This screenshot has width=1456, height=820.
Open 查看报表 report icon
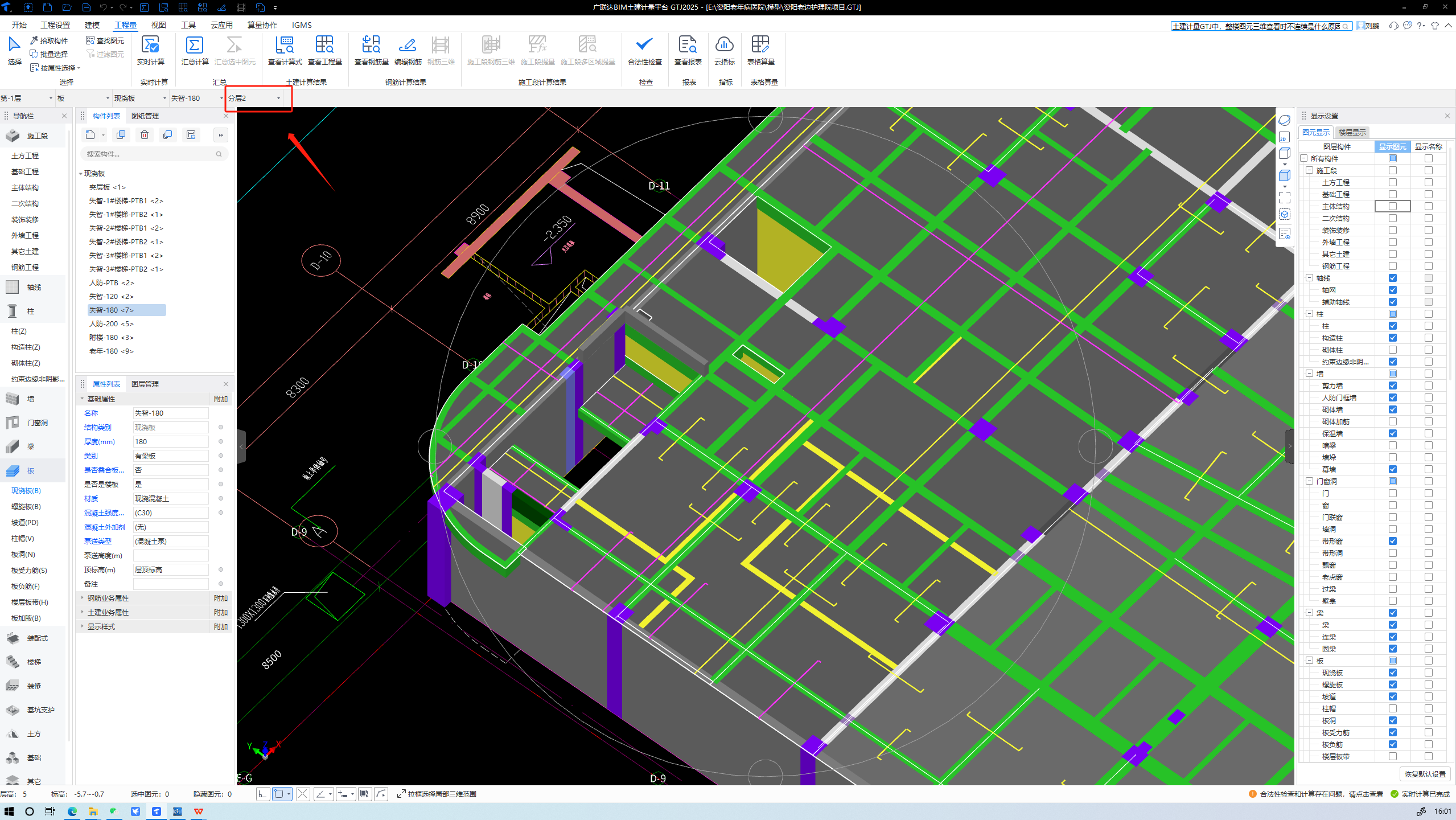pyautogui.click(x=688, y=45)
